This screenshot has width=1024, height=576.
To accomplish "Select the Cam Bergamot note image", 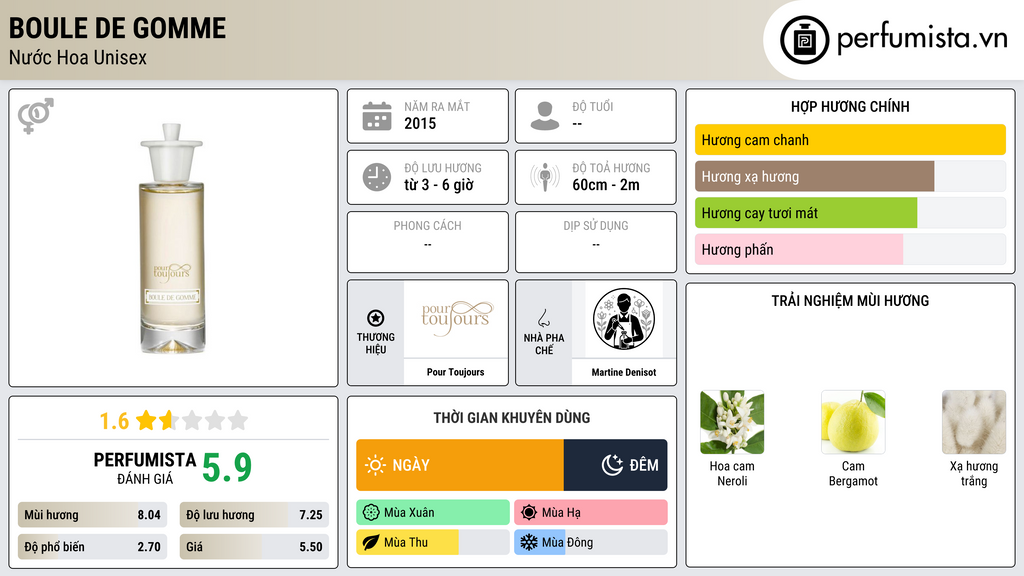I will coord(853,423).
